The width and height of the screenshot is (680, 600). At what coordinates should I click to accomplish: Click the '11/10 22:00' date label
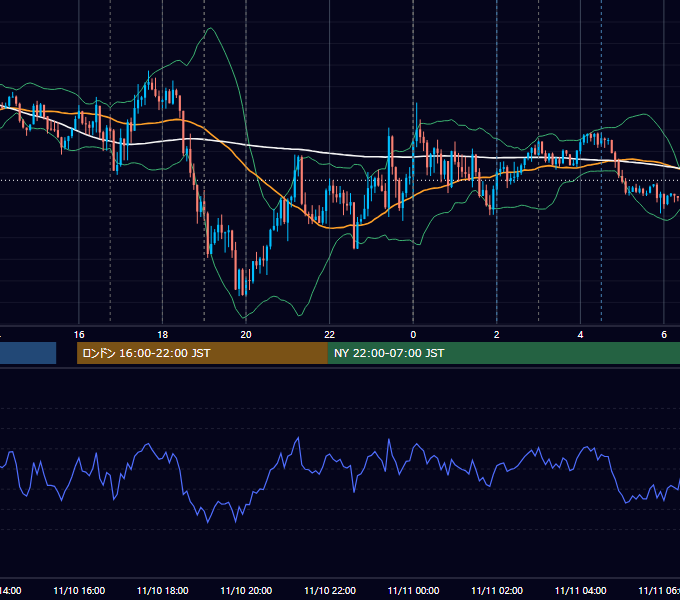pyautogui.click(x=330, y=590)
